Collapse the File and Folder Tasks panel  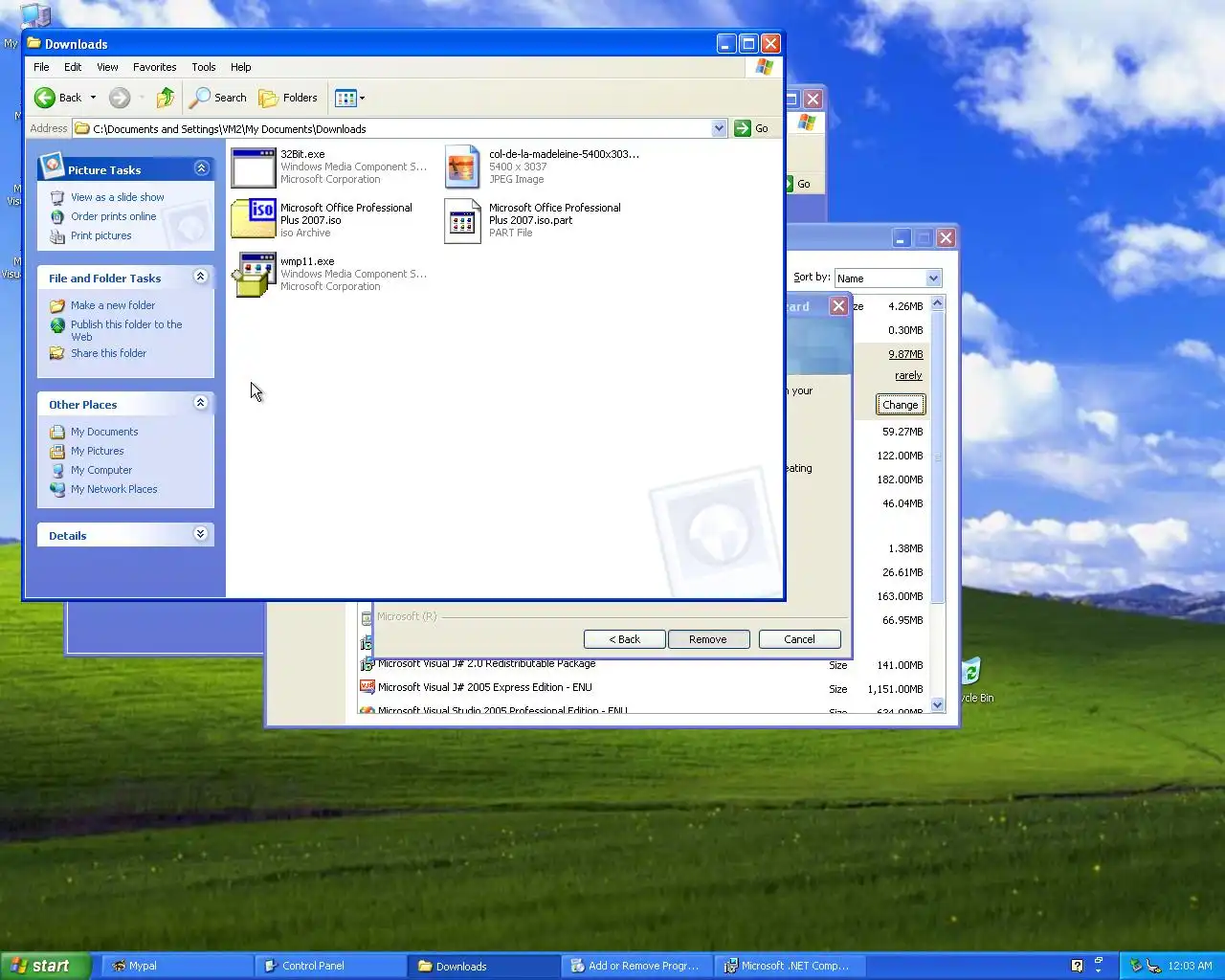(201, 277)
